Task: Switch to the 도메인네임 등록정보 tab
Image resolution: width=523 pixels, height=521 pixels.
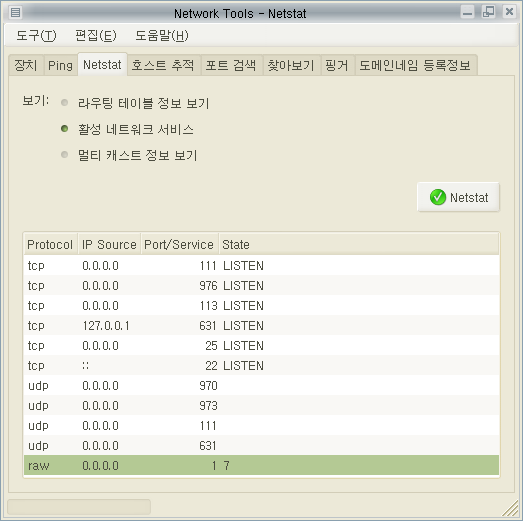Action: (x=416, y=65)
